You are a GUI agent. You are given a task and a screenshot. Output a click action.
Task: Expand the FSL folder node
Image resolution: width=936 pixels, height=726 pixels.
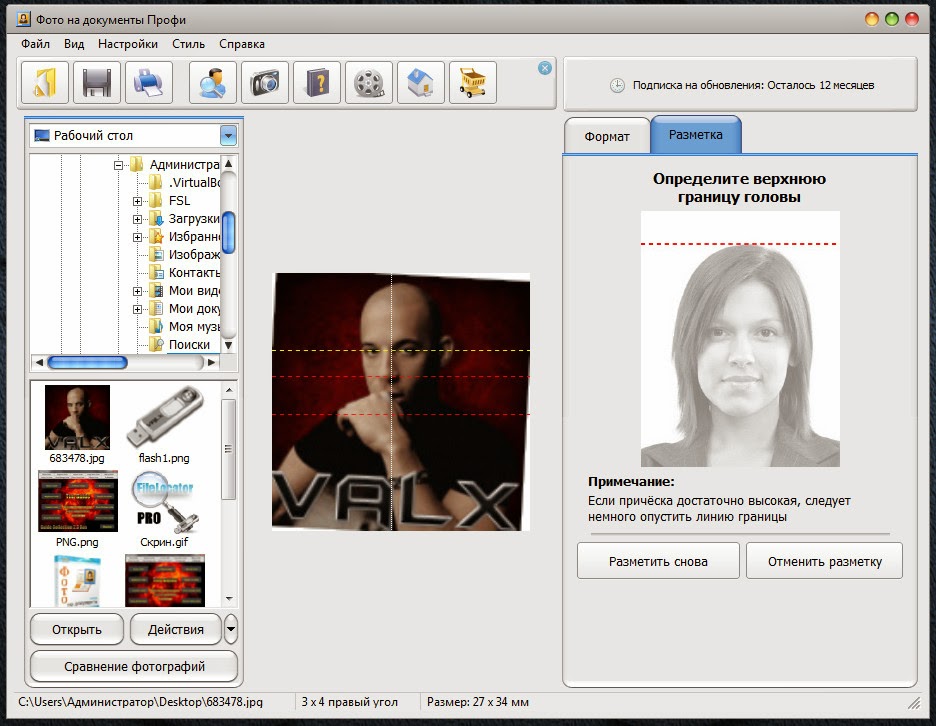pos(137,201)
